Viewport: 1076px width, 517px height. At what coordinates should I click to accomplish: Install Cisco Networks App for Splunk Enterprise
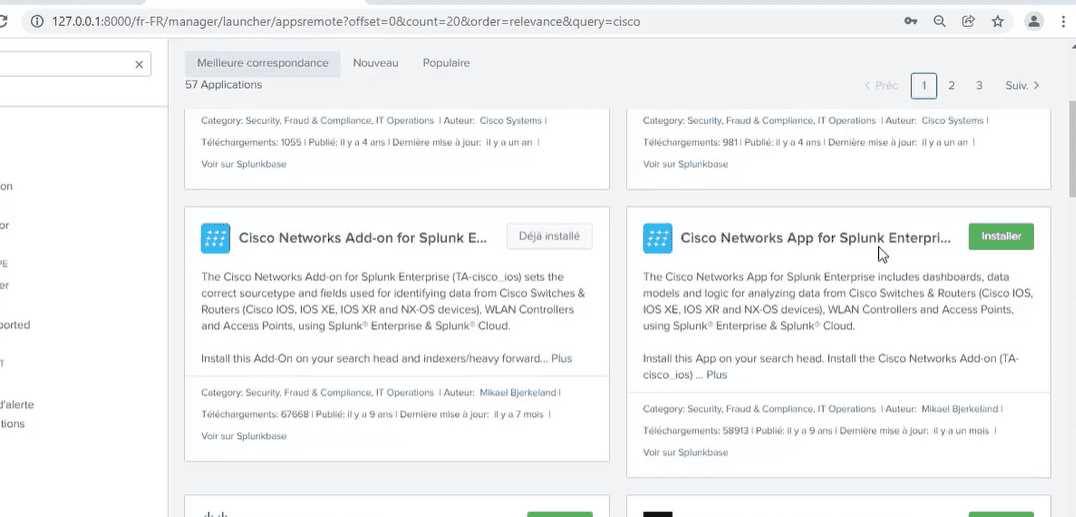[x=1001, y=236]
